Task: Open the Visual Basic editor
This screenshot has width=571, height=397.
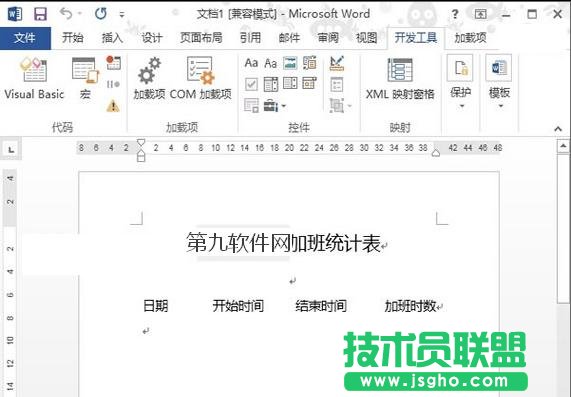Action: (34, 79)
